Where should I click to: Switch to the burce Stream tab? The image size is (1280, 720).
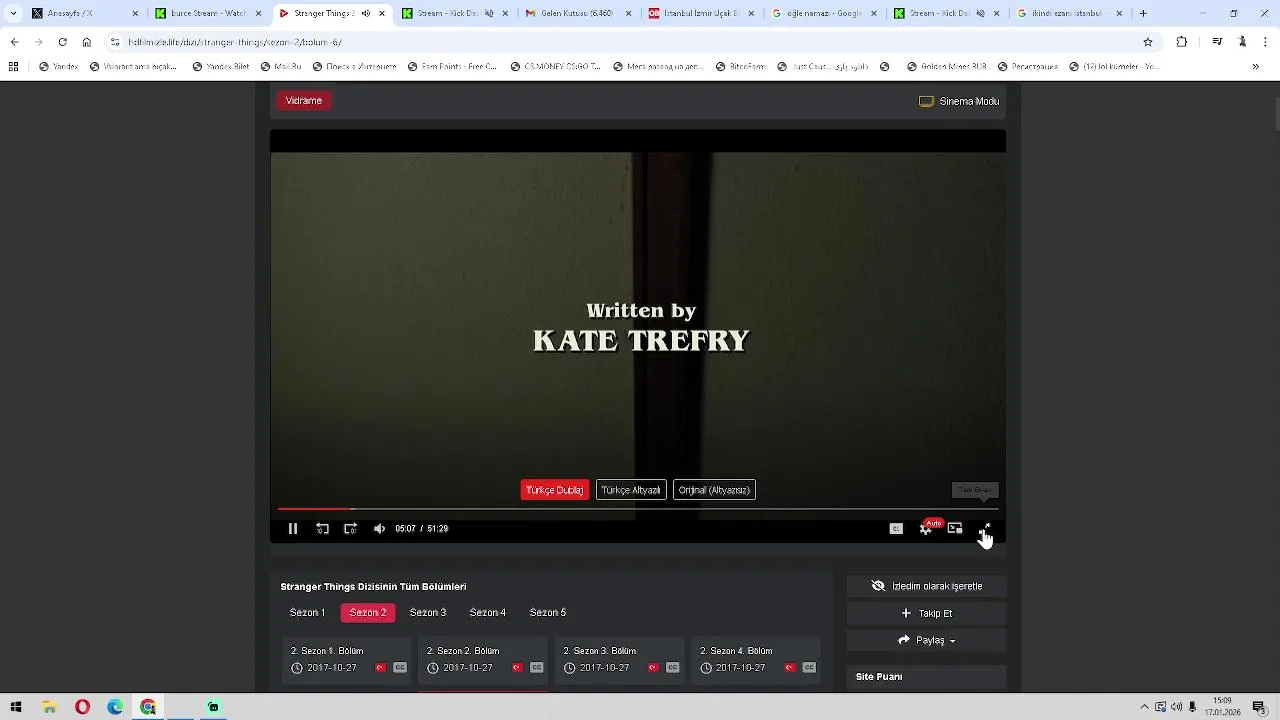click(208, 13)
